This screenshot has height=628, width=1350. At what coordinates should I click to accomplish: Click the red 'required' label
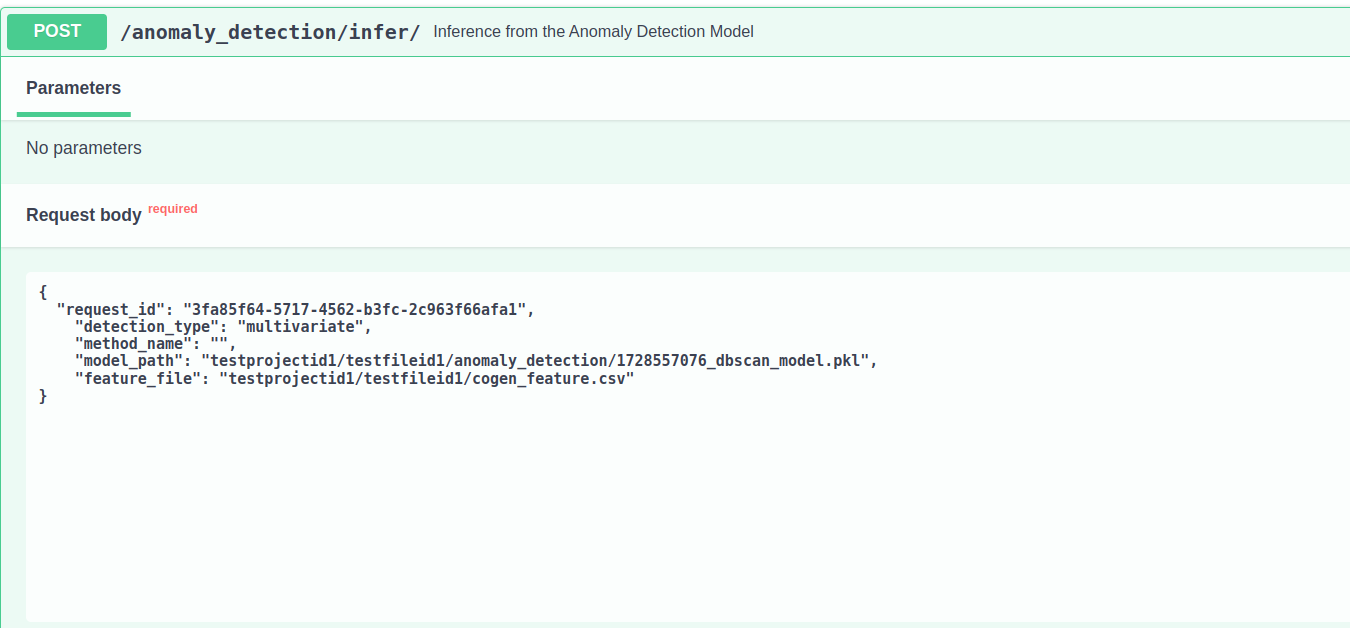(173, 209)
